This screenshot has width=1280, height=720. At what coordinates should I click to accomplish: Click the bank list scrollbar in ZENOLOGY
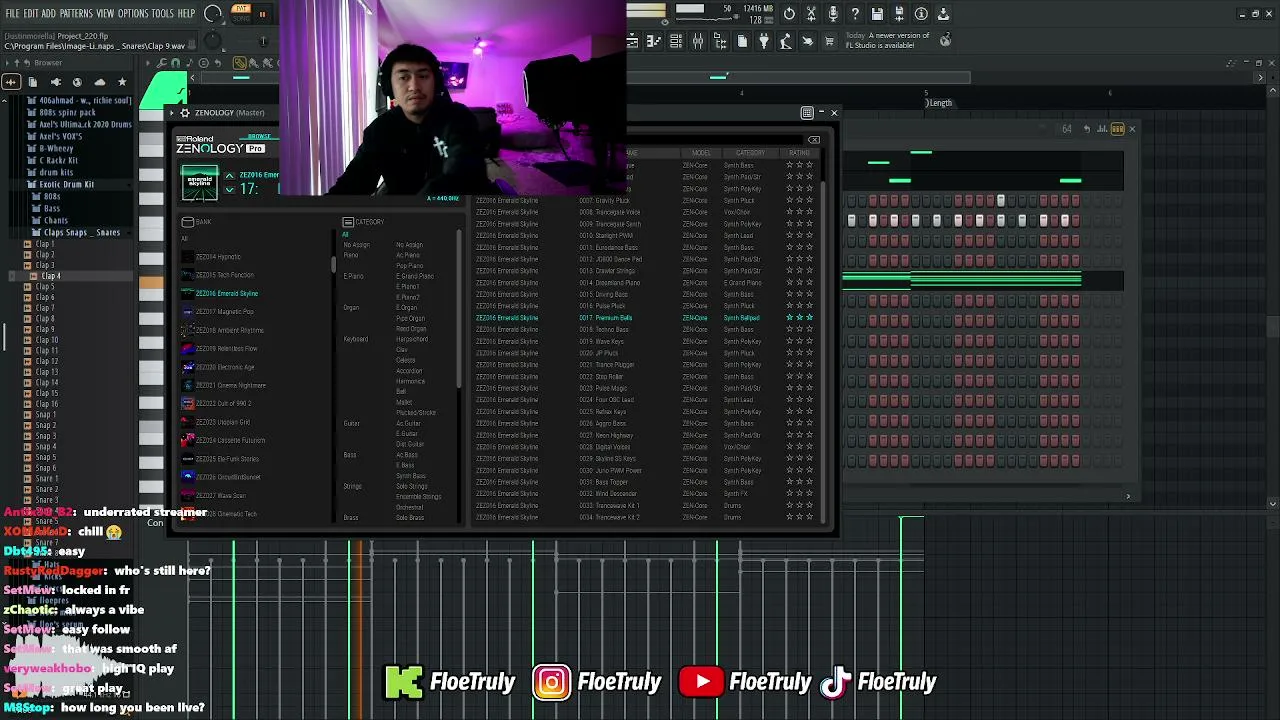coord(333,265)
